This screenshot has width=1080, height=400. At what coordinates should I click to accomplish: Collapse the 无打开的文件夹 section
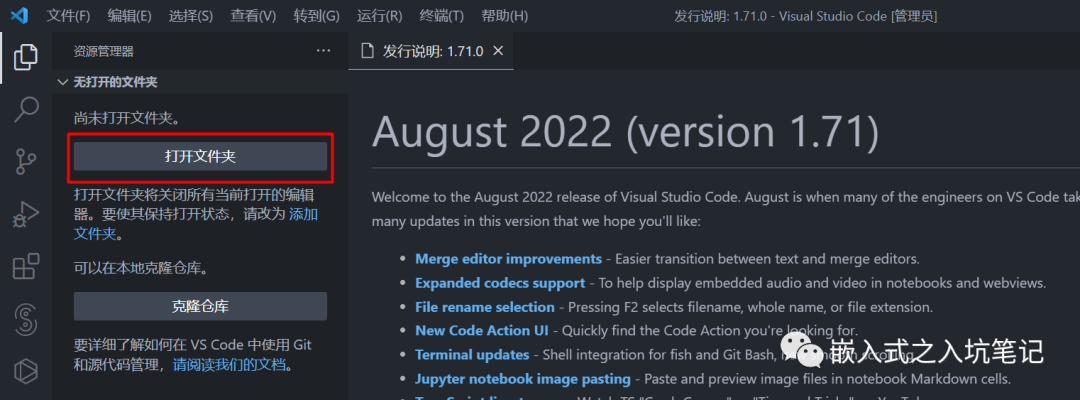(63, 82)
